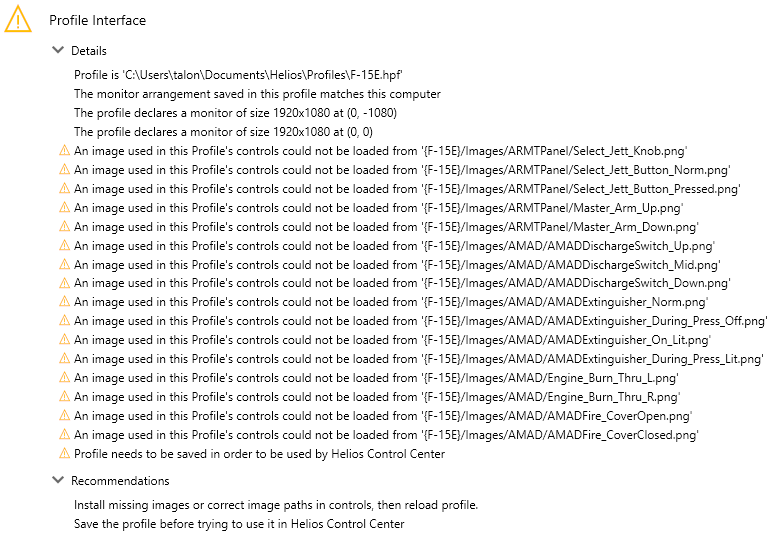Select the monitor arrangement matches message
The width and height of the screenshot is (773, 535).
click(x=257, y=94)
